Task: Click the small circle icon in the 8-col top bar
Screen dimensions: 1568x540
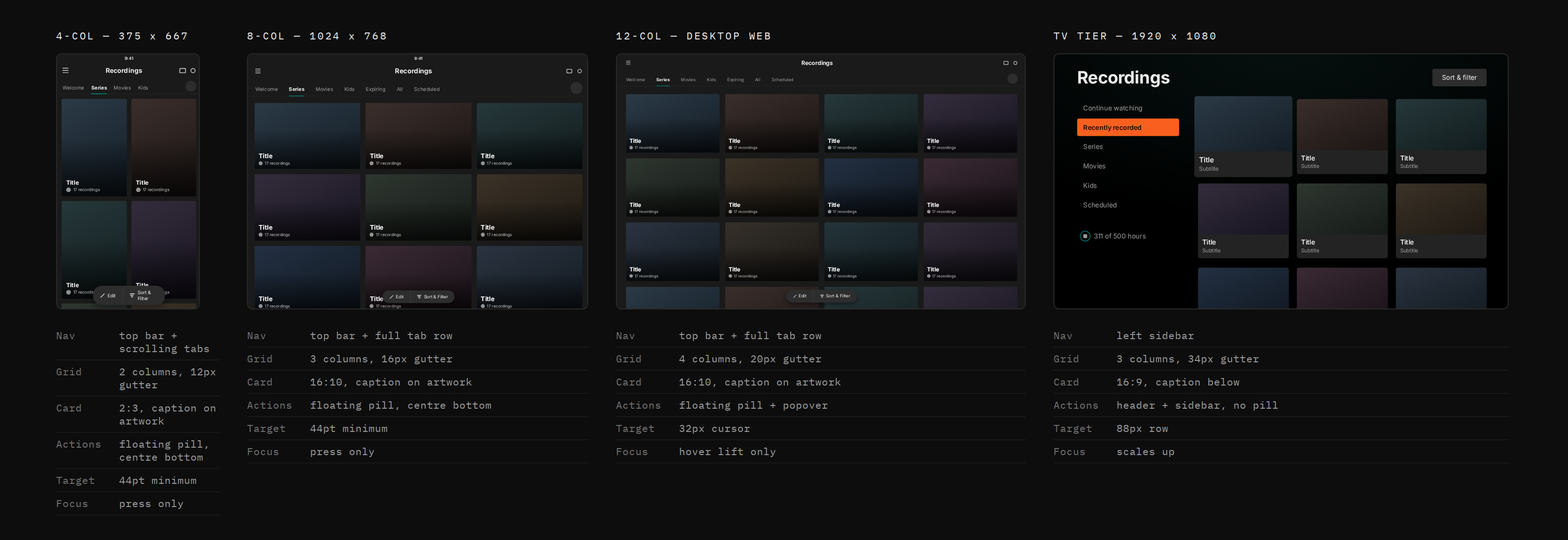Action: tap(579, 71)
